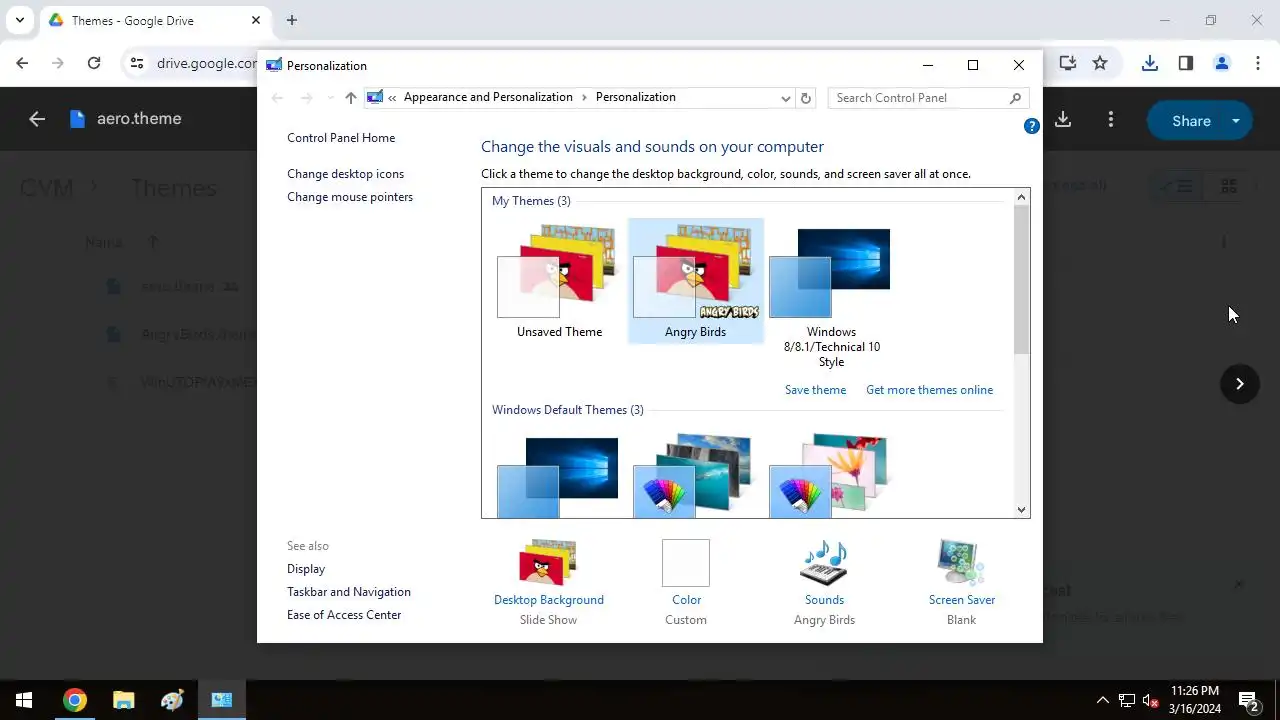Image resolution: width=1280 pixels, height=720 pixels.
Task: Open Chrome three-dot menu
Action: (x=1258, y=63)
